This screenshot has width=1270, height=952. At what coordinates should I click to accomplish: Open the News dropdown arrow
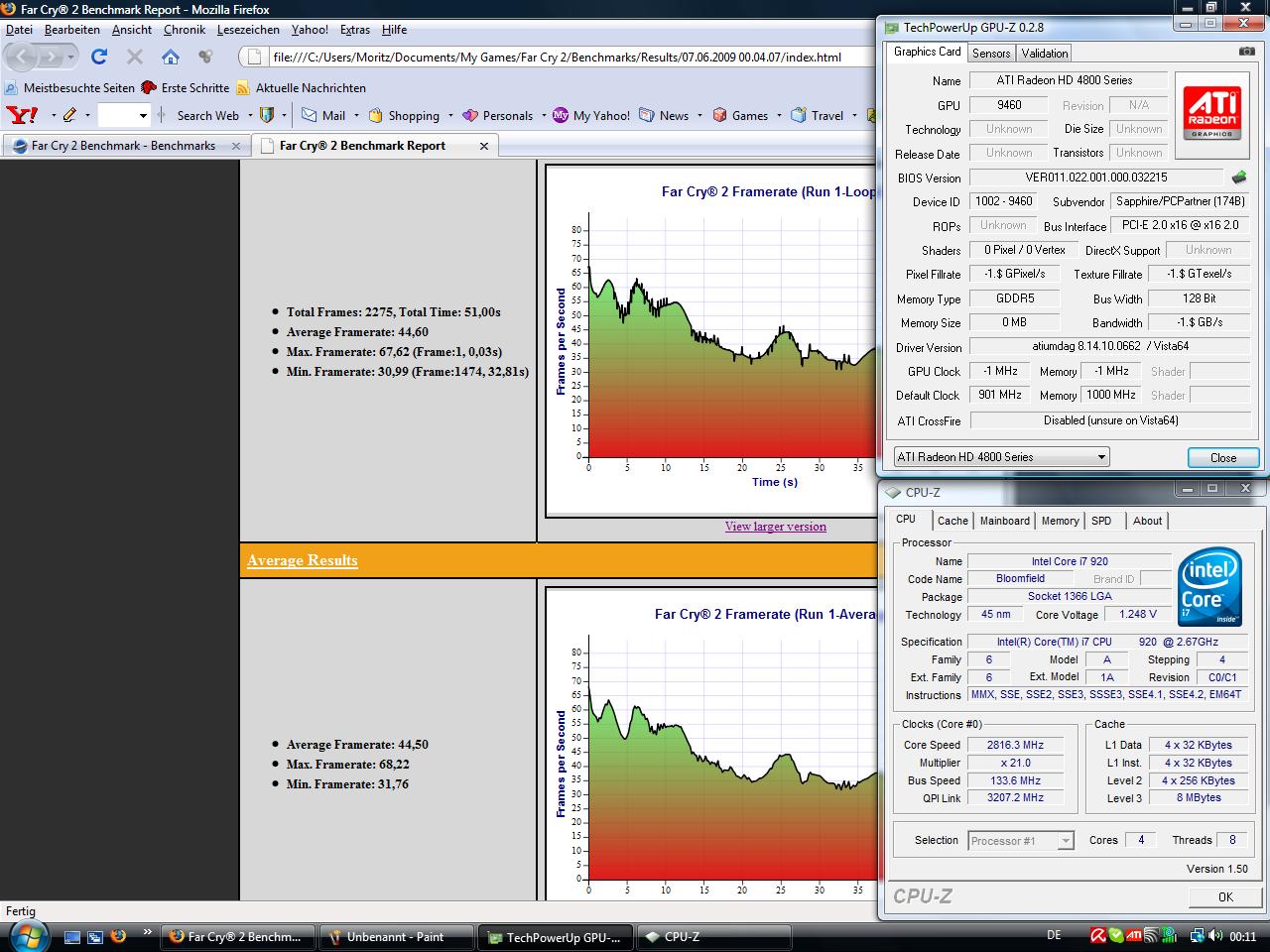pyautogui.click(x=699, y=116)
